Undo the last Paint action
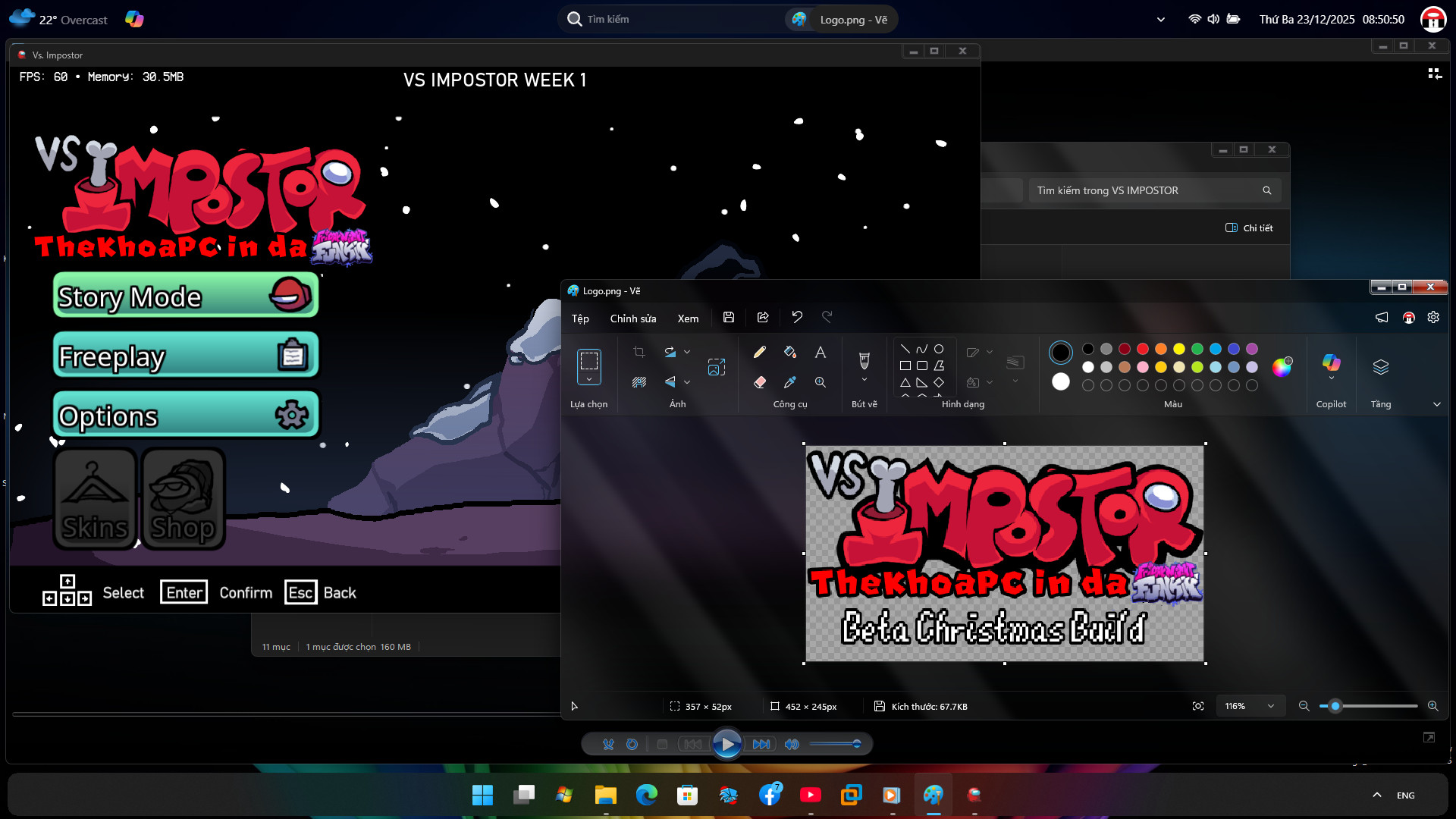 tap(797, 317)
